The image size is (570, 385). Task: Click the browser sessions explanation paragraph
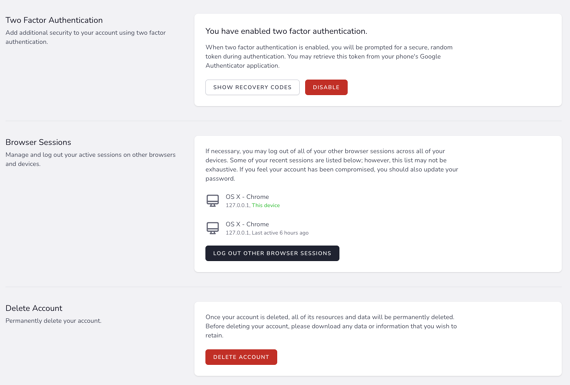[x=332, y=165]
